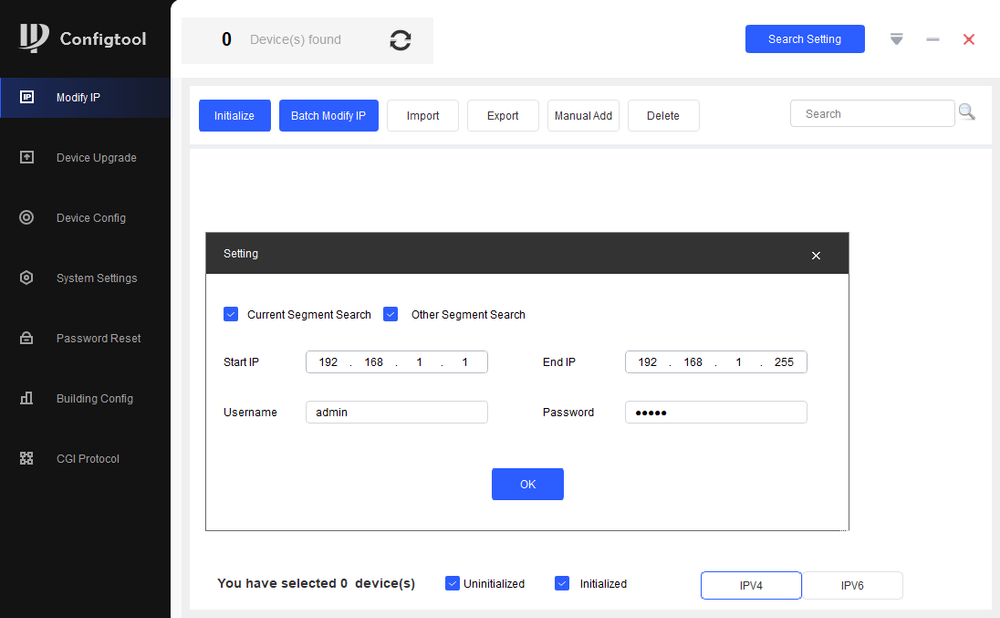Click the magnifier search icon
This screenshot has width=1000, height=618.
point(967,112)
